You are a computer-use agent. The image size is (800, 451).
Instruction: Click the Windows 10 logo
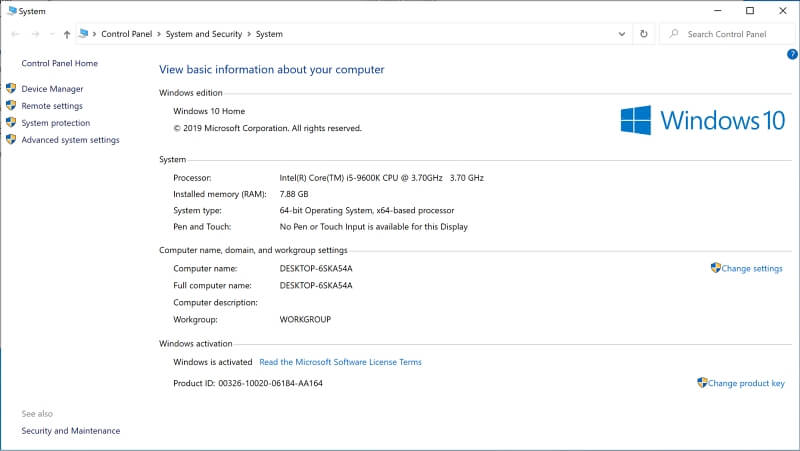point(702,120)
